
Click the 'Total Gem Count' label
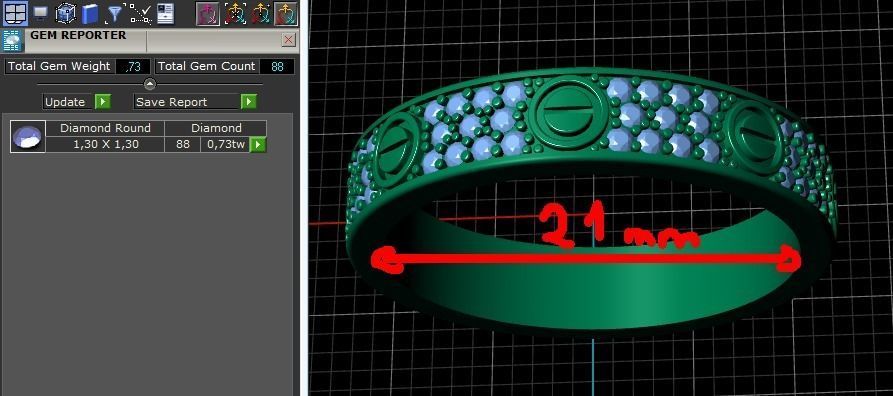(x=207, y=66)
